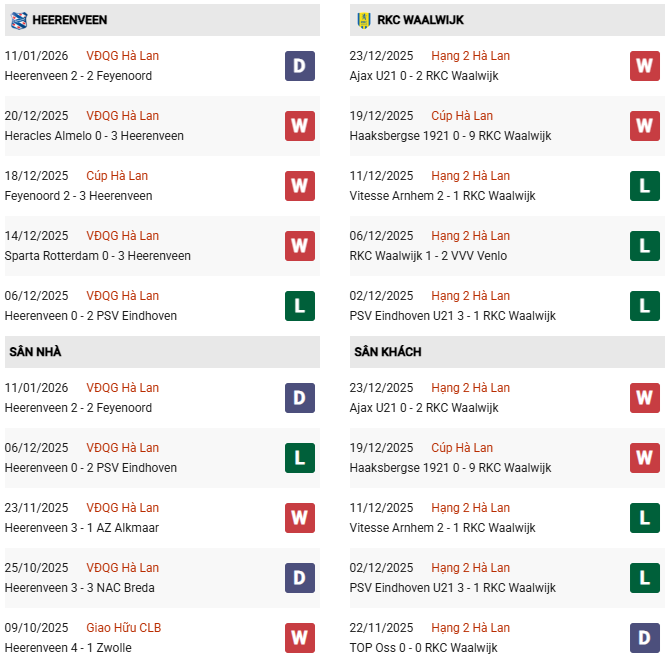Select the SÂN NHÀ section header
669x670 pixels.
[35, 352]
